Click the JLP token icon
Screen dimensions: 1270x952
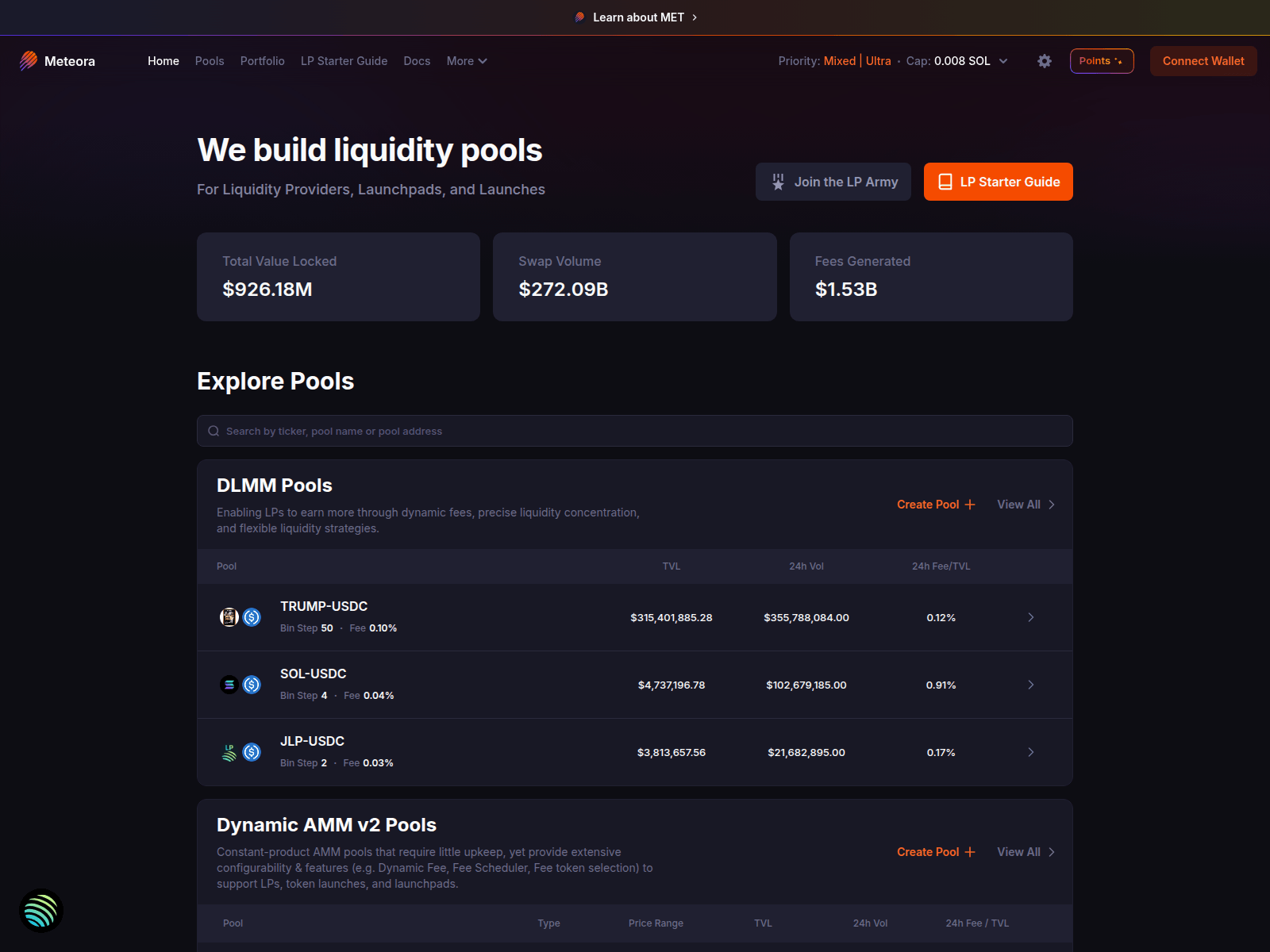(229, 752)
